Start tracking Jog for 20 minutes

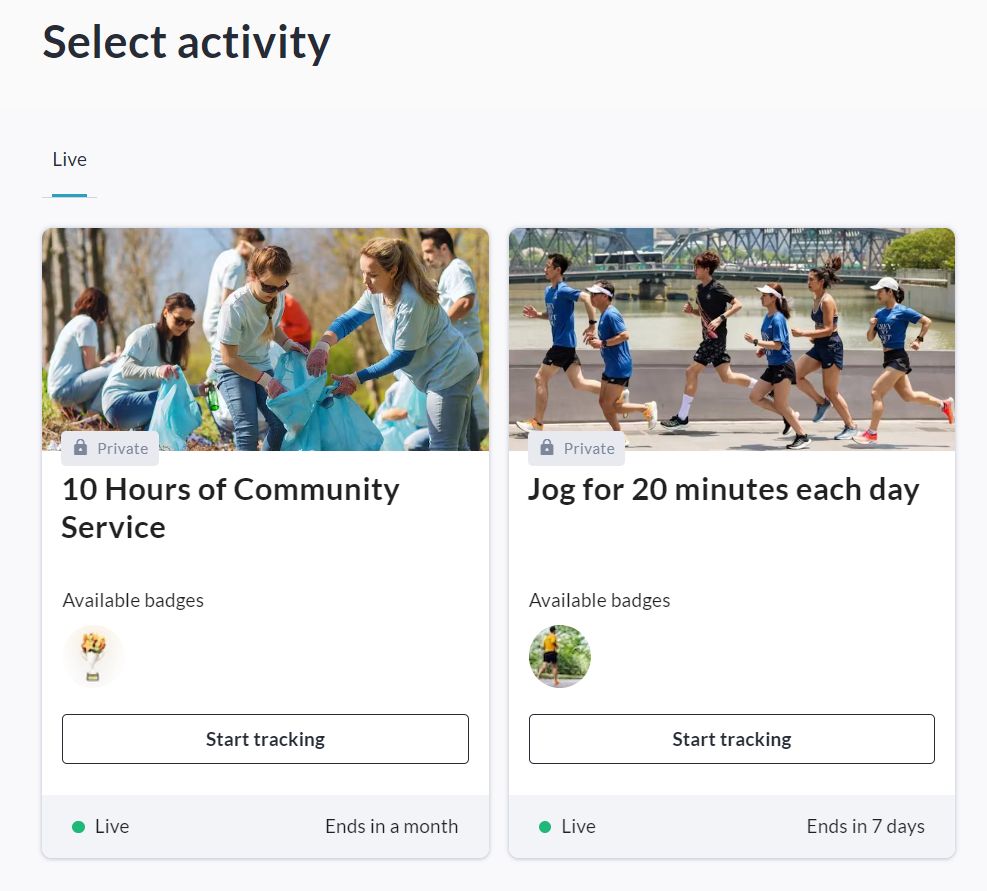point(731,740)
